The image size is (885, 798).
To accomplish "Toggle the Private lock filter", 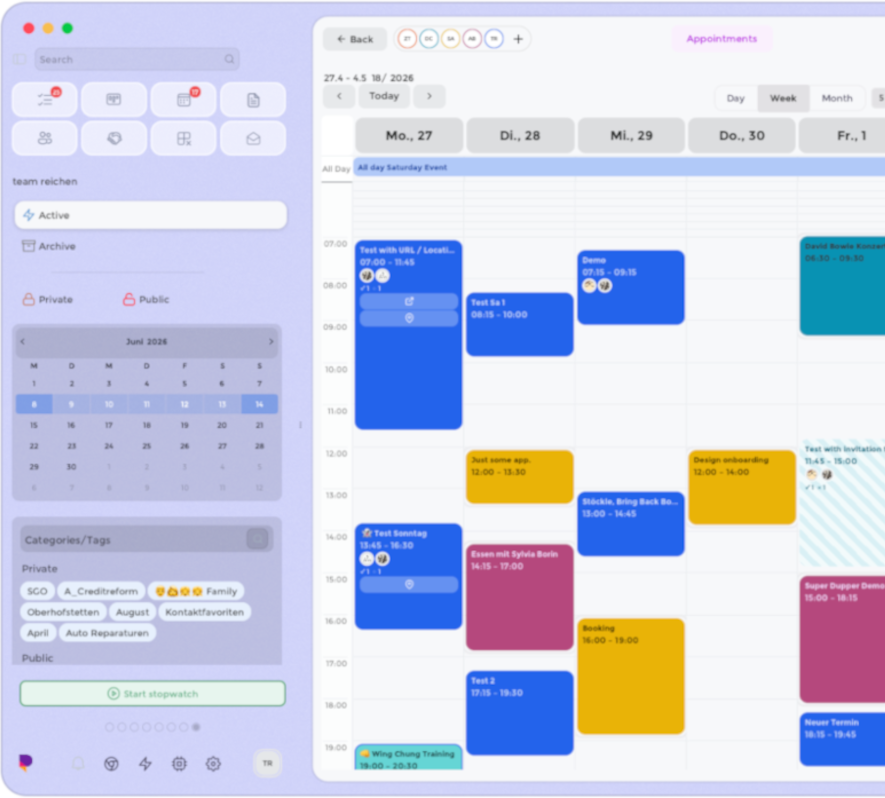I will point(48,300).
